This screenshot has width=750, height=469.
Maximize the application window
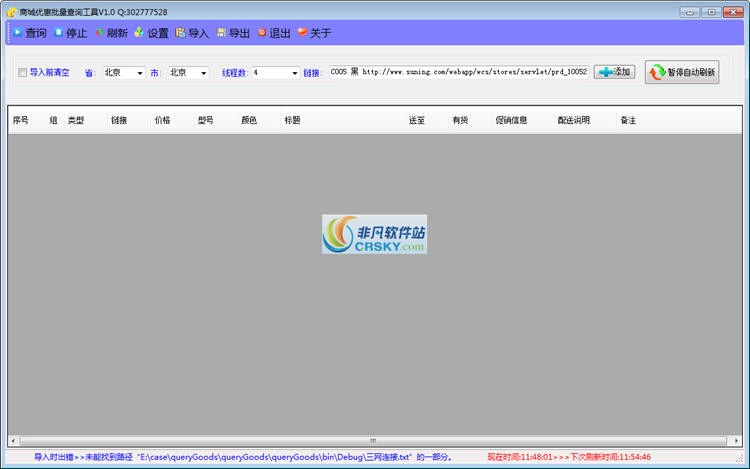(x=712, y=12)
